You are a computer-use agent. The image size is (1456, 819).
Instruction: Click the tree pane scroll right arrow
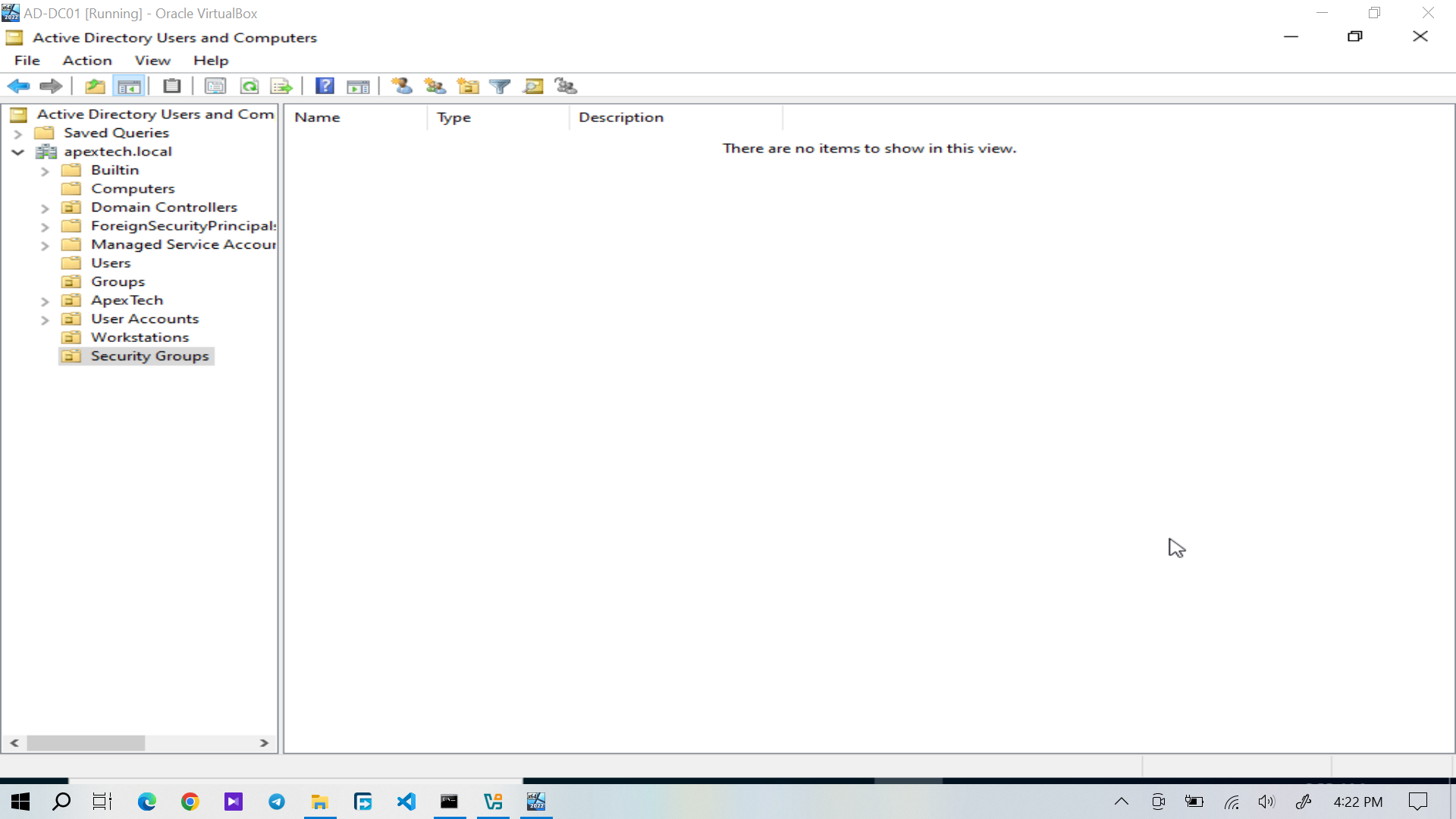[264, 743]
